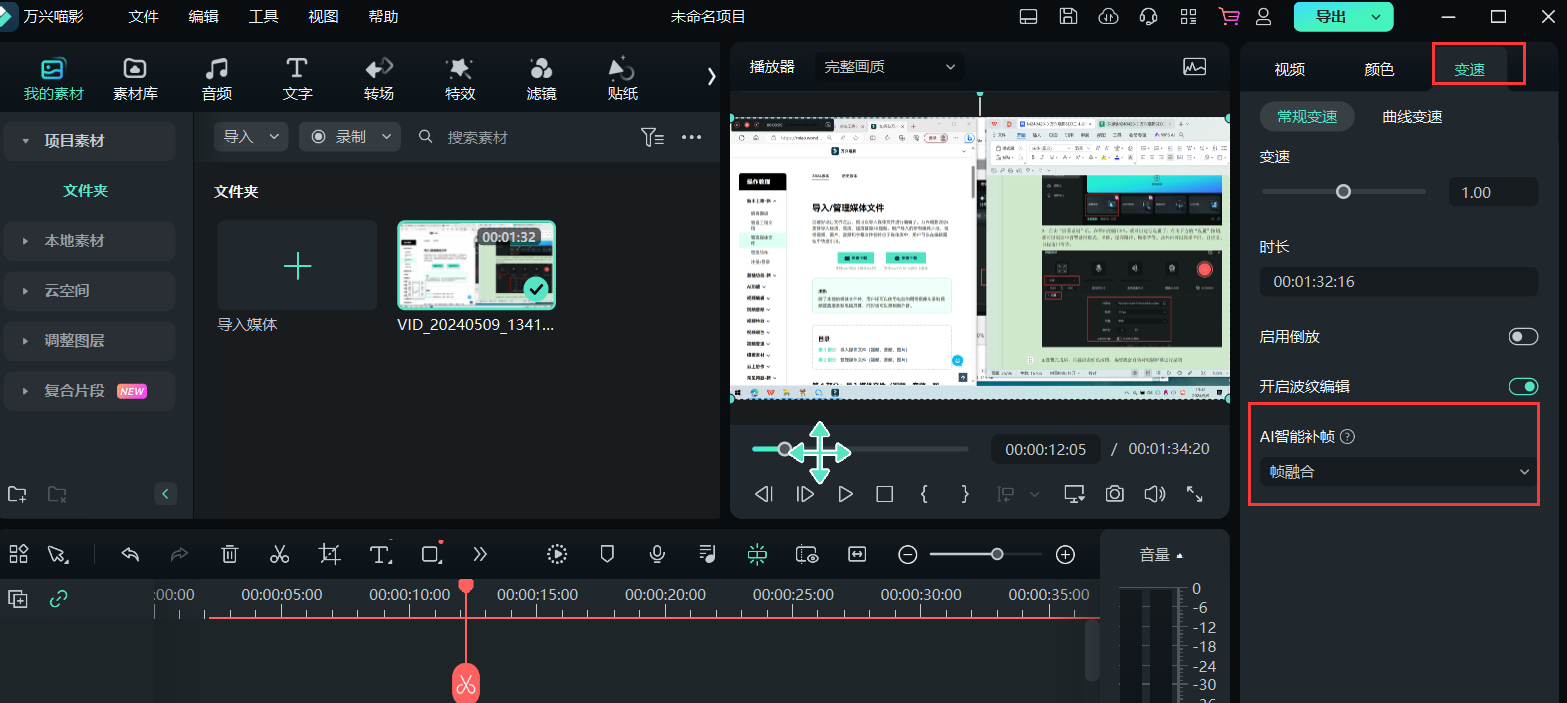Open the record voiceover microphone icon
The width and height of the screenshot is (1567, 703).
pos(657,554)
